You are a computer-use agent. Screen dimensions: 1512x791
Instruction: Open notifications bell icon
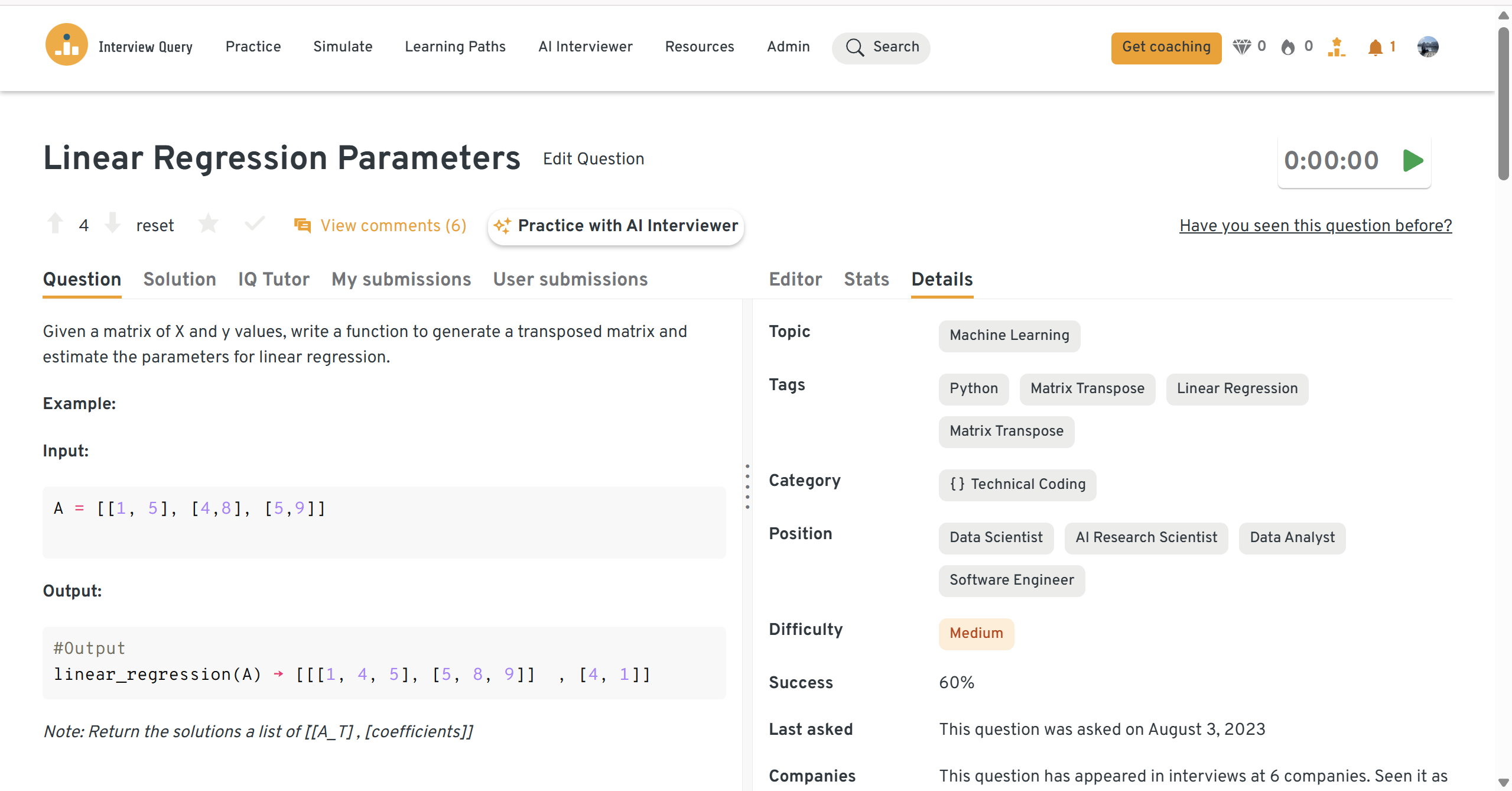pos(1375,47)
